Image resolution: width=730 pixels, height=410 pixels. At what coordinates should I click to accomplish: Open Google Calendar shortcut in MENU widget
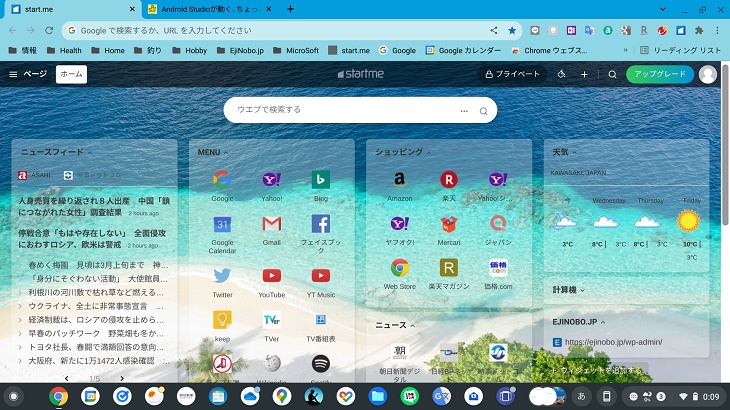[222, 224]
